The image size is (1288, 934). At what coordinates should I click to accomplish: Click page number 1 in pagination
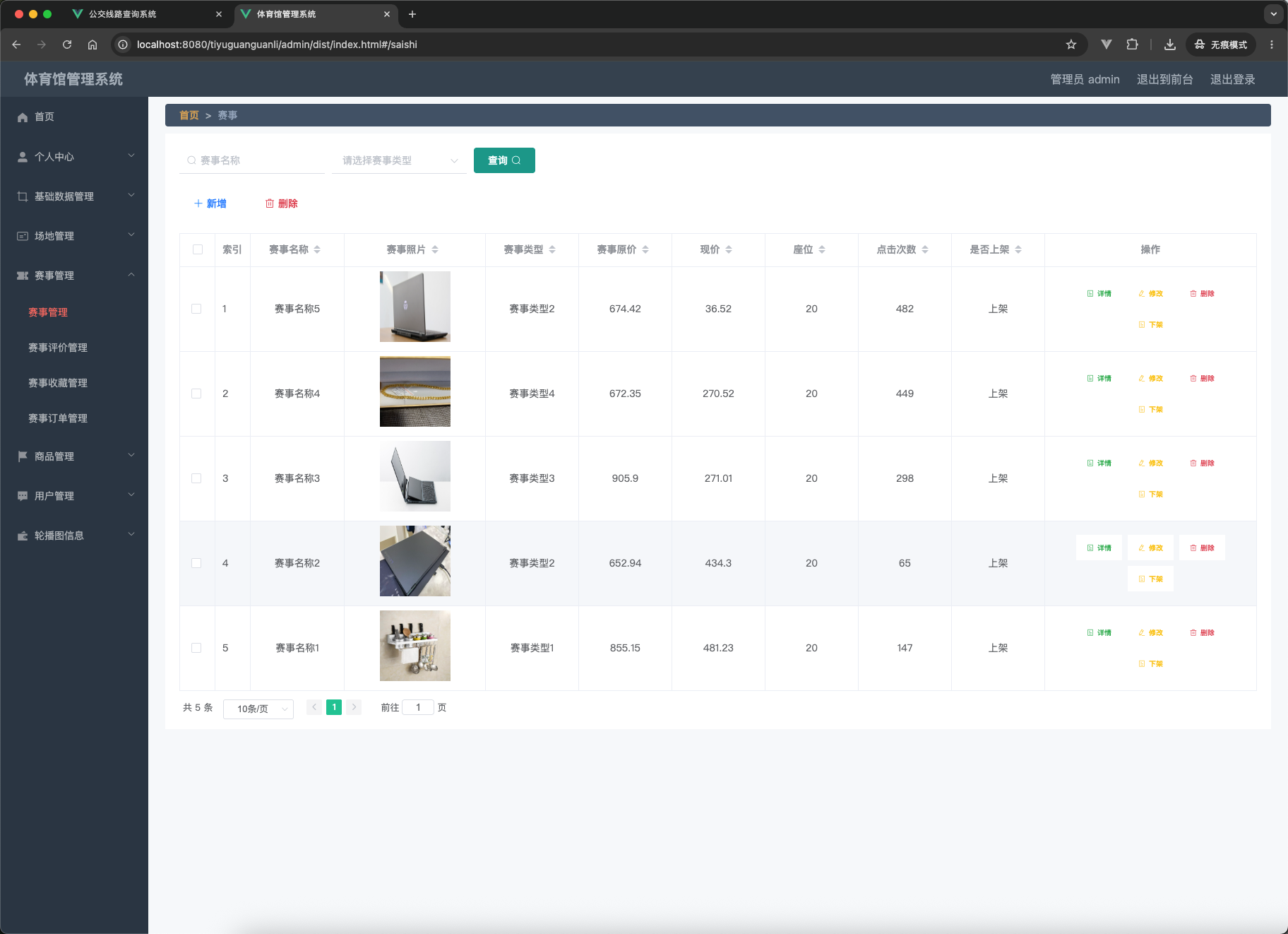334,707
